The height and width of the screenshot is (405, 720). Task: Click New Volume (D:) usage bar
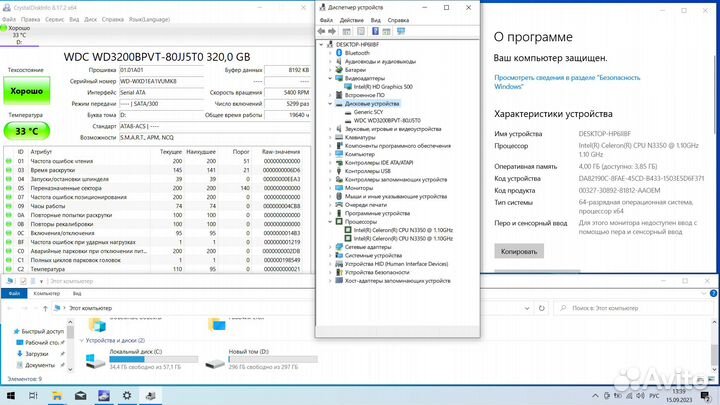(x=273, y=359)
